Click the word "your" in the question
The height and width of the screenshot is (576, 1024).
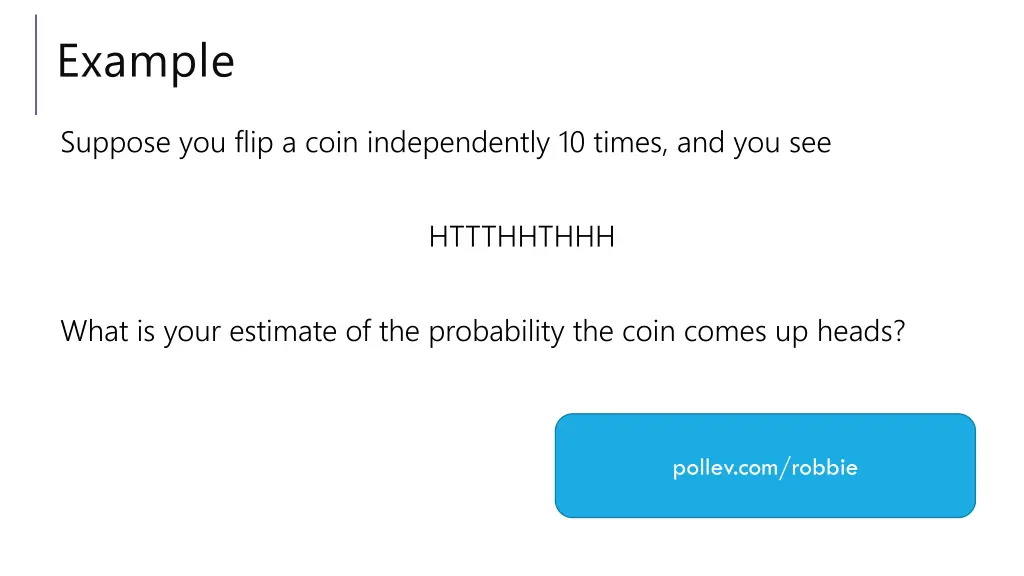[x=192, y=331]
